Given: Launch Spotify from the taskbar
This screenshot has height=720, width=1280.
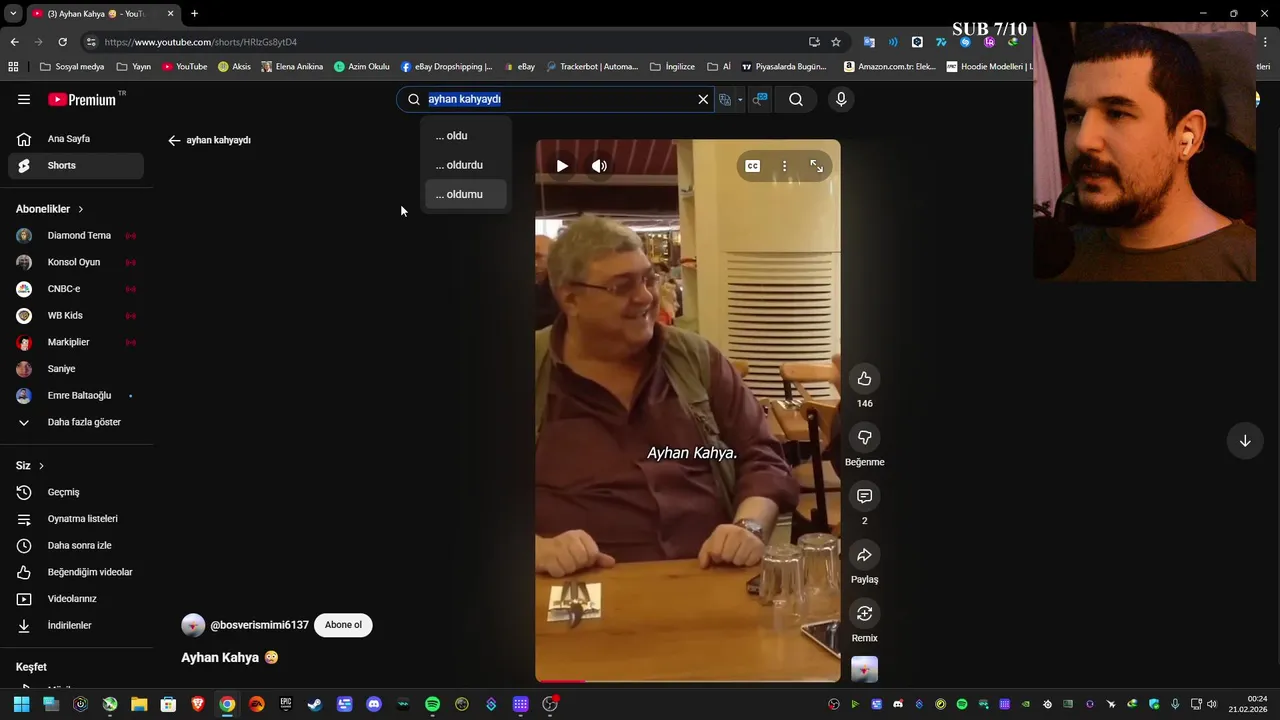Looking at the screenshot, I should [432, 704].
